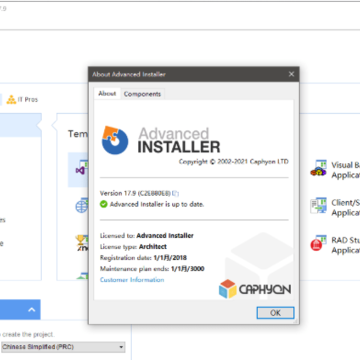This screenshot has height=360, width=360.
Task: Select the RAD Studio Application template icon
Action: click(318, 243)
